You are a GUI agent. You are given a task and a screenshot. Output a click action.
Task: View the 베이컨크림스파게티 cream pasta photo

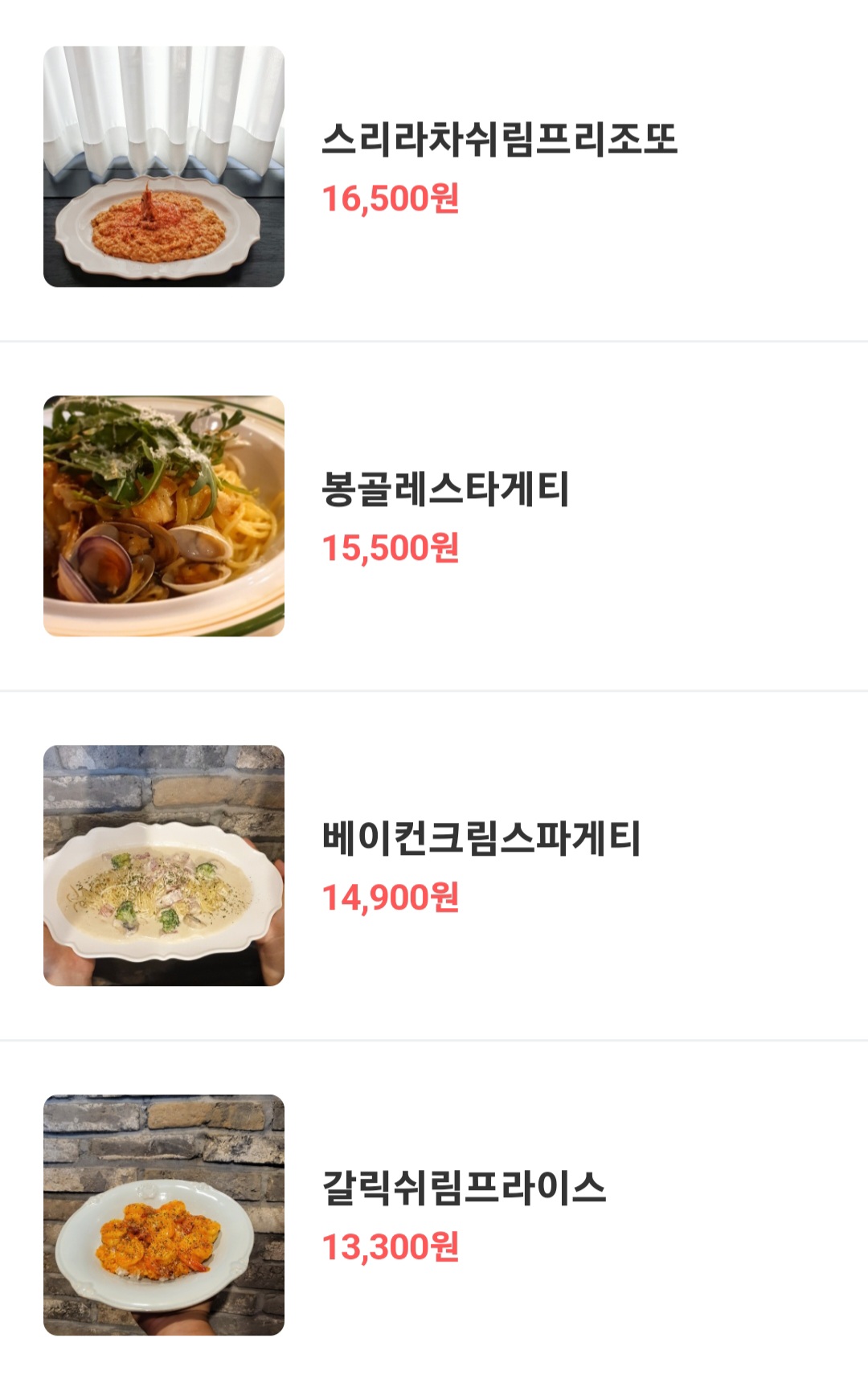(x=164, y=865)
